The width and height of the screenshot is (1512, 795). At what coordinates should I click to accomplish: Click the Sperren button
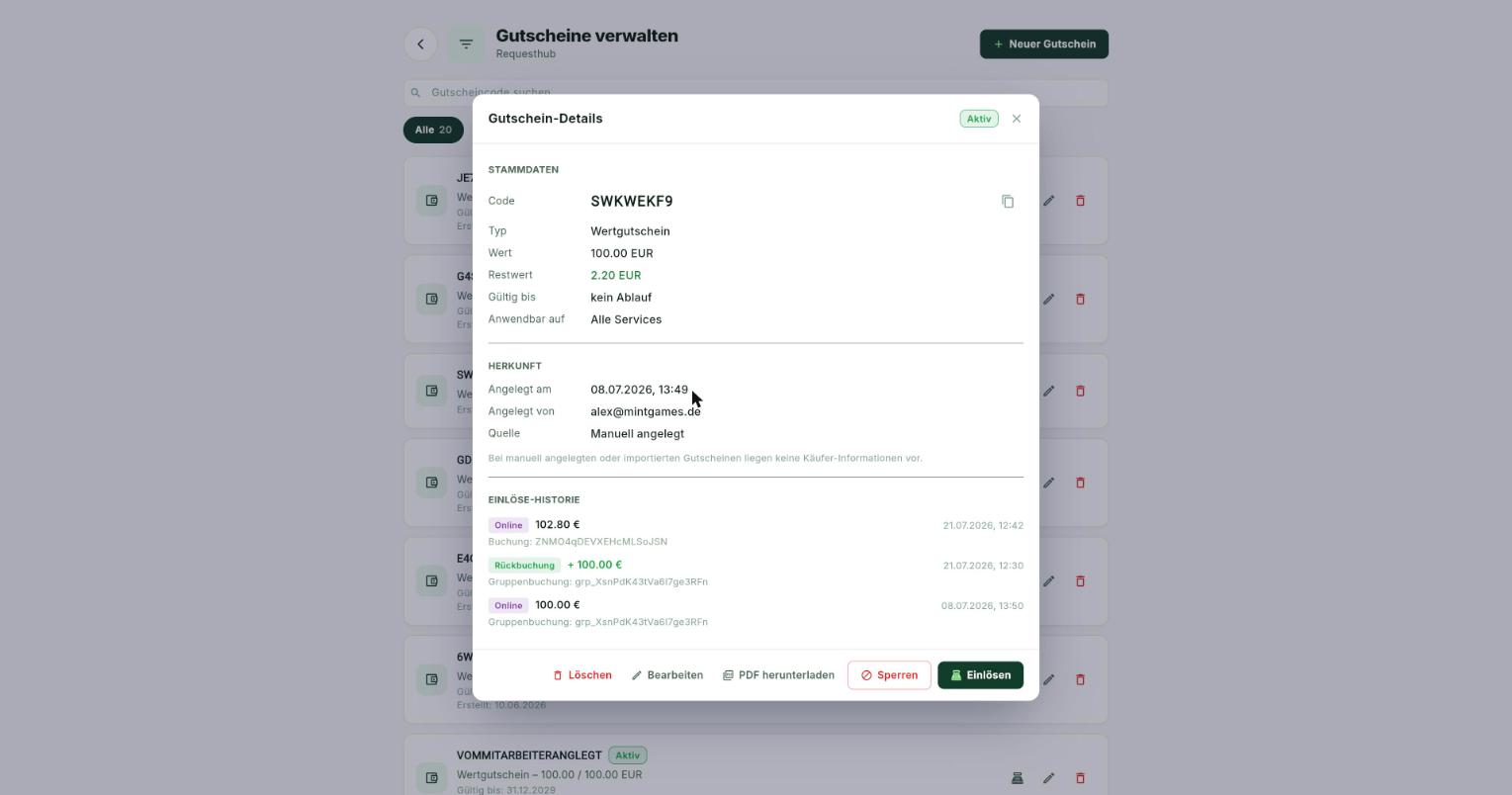click(889, 675)
